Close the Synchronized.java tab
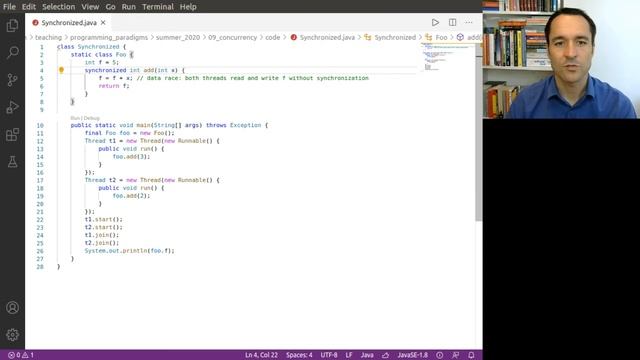 pyautogui.click(x=103, y=22)
